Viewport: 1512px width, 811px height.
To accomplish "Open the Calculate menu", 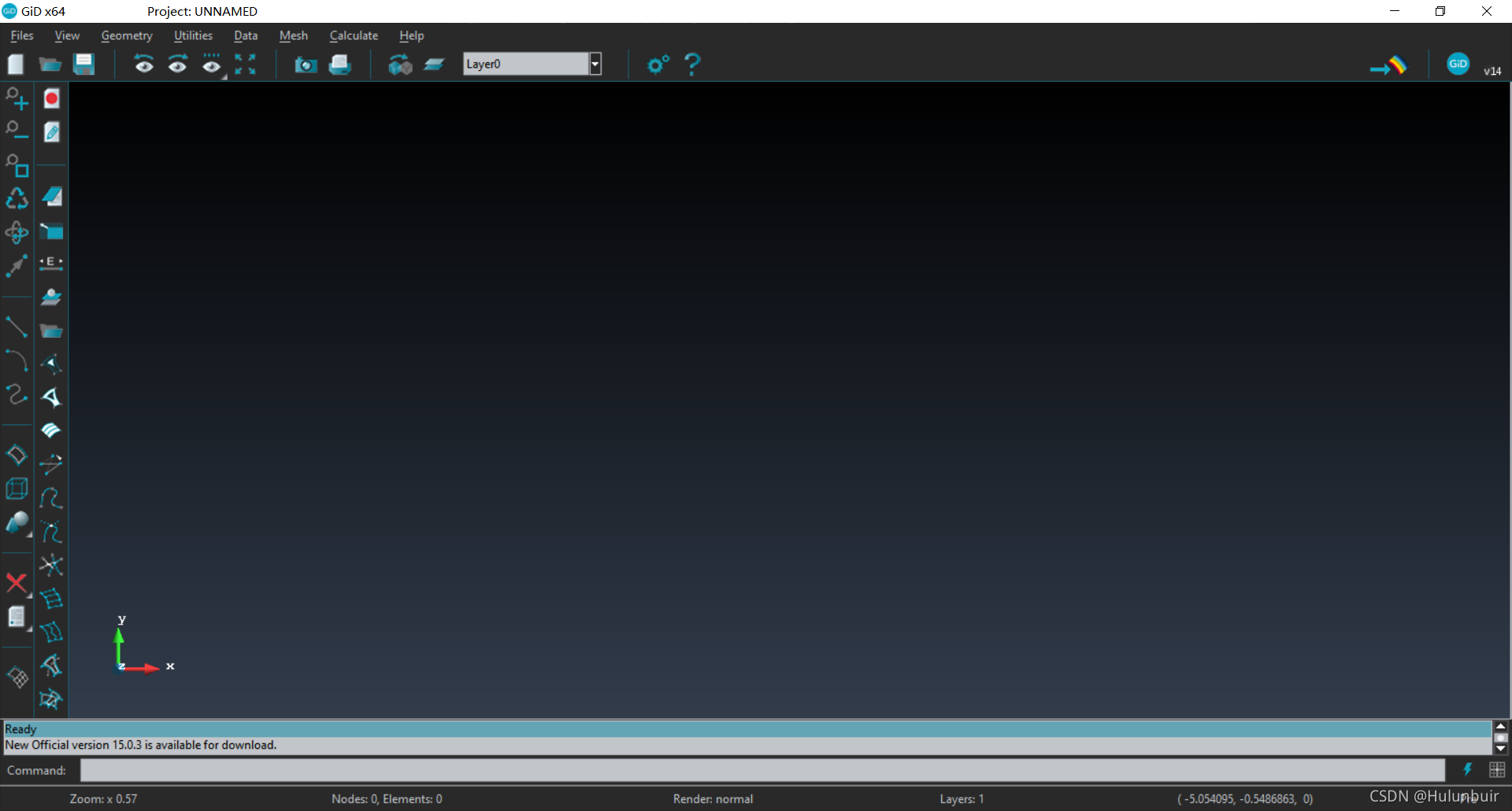I will [x=354, y=35].
